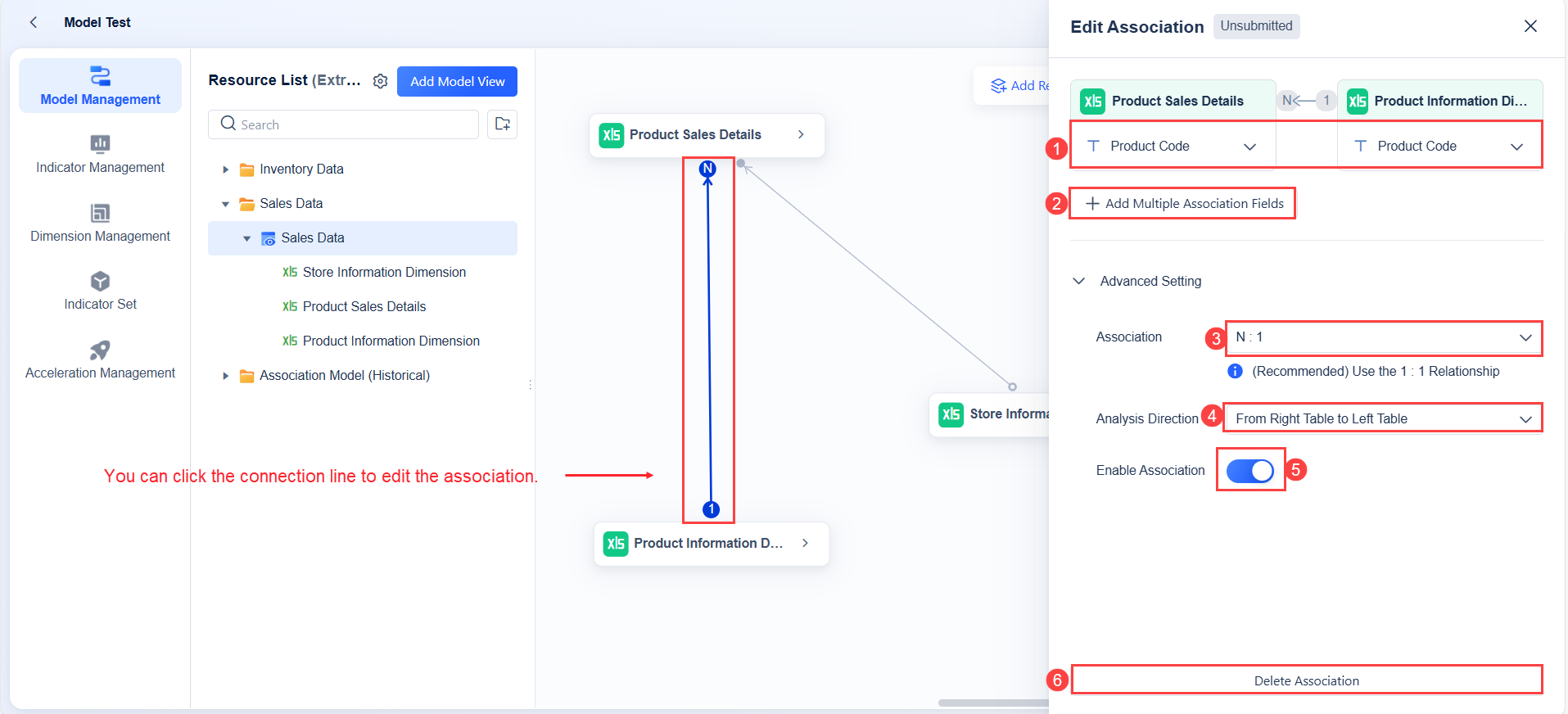Expand Product Sales Details node chevron
Viewport: 1568px width, 714px height.
click(801, 135)
